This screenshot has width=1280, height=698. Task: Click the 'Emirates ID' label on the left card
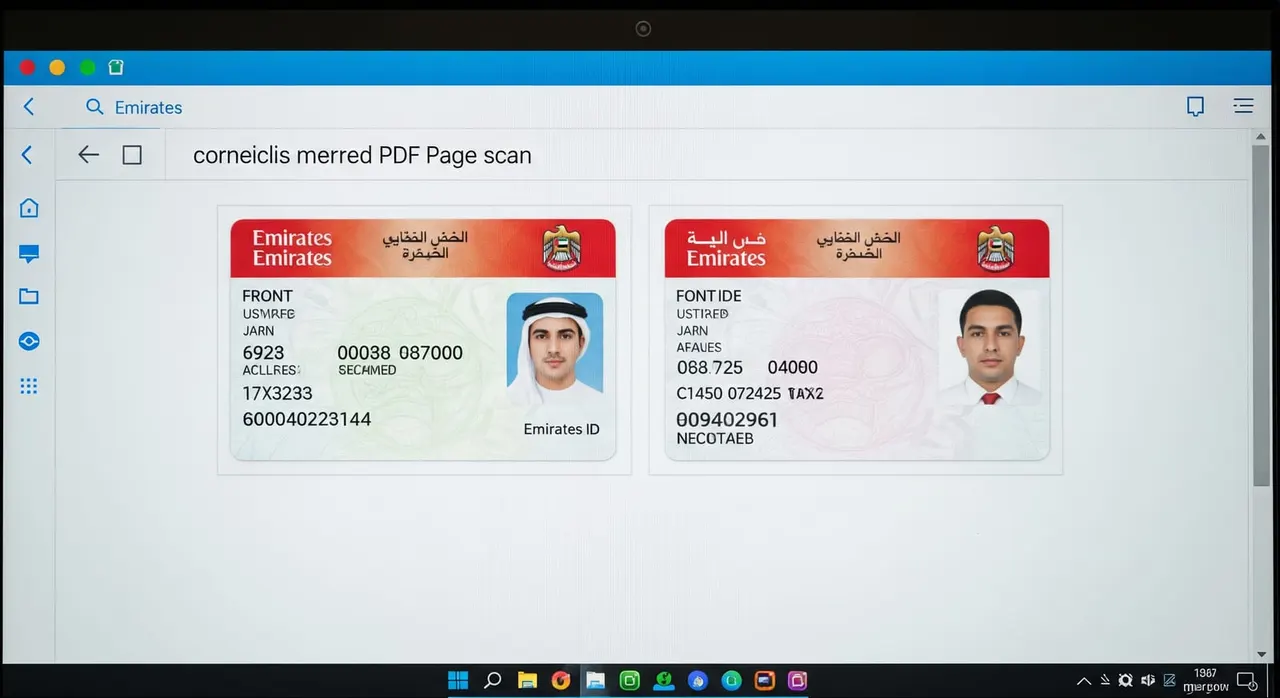(561, 429)
